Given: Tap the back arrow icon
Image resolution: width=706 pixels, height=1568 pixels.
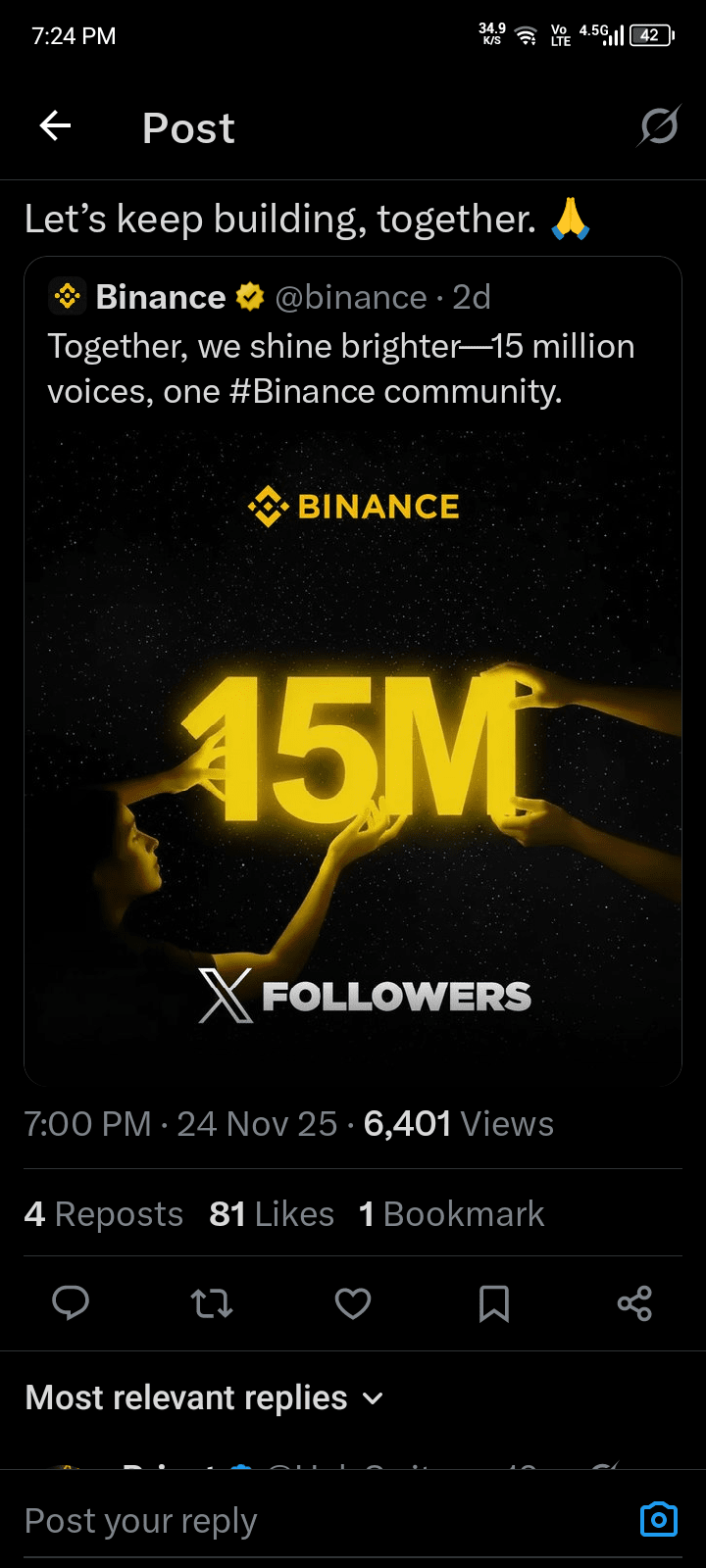Looking at the screenshot, I should [x=55, y=126].
